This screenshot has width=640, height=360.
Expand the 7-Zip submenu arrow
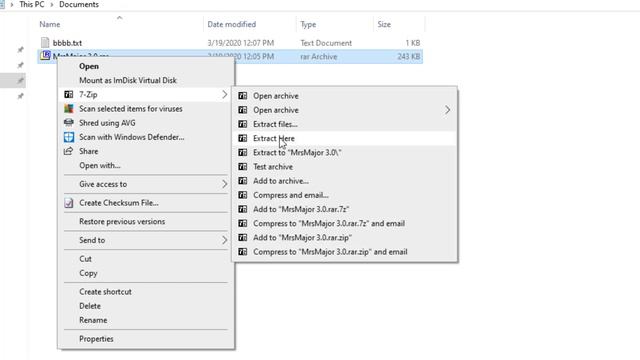pyautogui.click(x=224, y=95)
